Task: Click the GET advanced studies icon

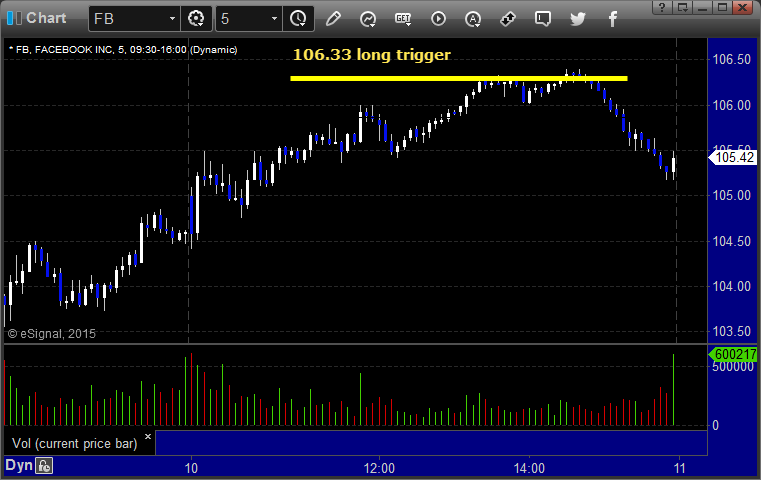Action: coord(403,19)
